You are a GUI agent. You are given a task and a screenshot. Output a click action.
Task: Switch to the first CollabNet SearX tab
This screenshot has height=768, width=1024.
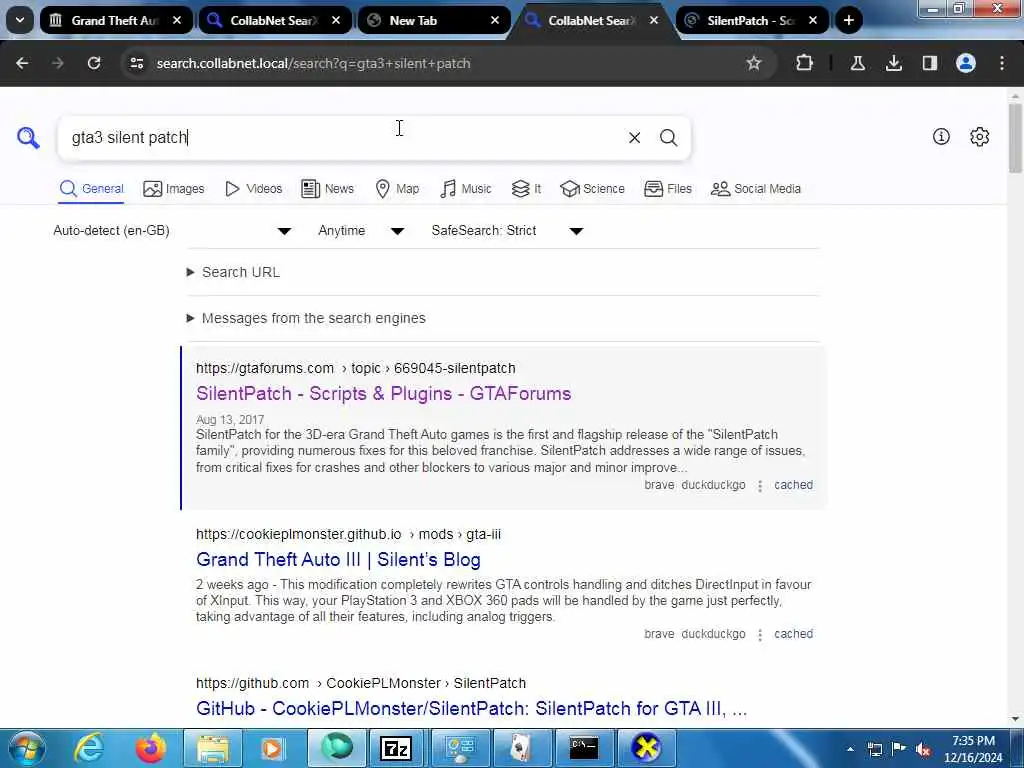[x=268, y=20]
